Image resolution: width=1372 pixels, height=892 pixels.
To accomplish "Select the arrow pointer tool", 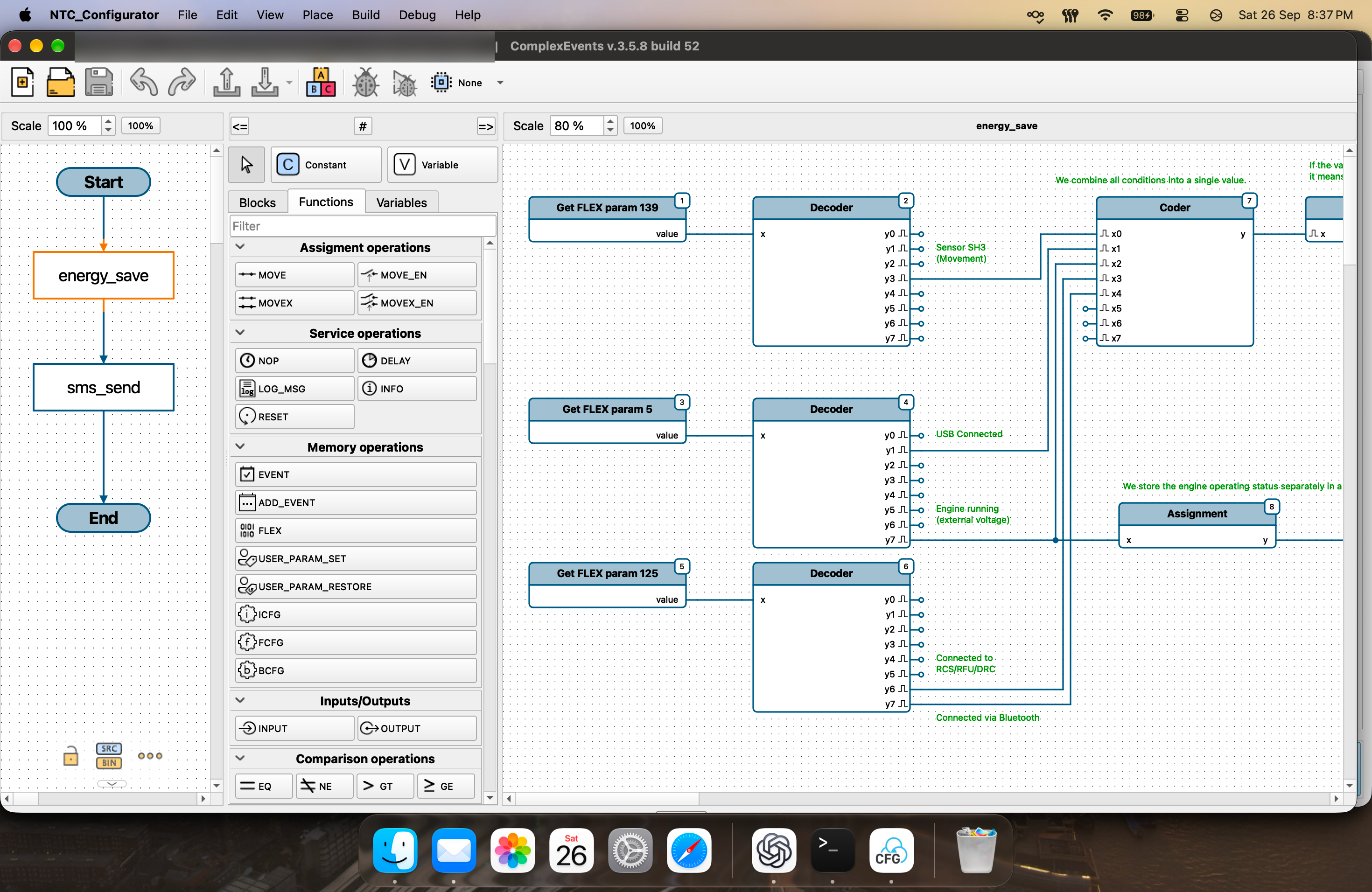I will [x=246, y=165].
